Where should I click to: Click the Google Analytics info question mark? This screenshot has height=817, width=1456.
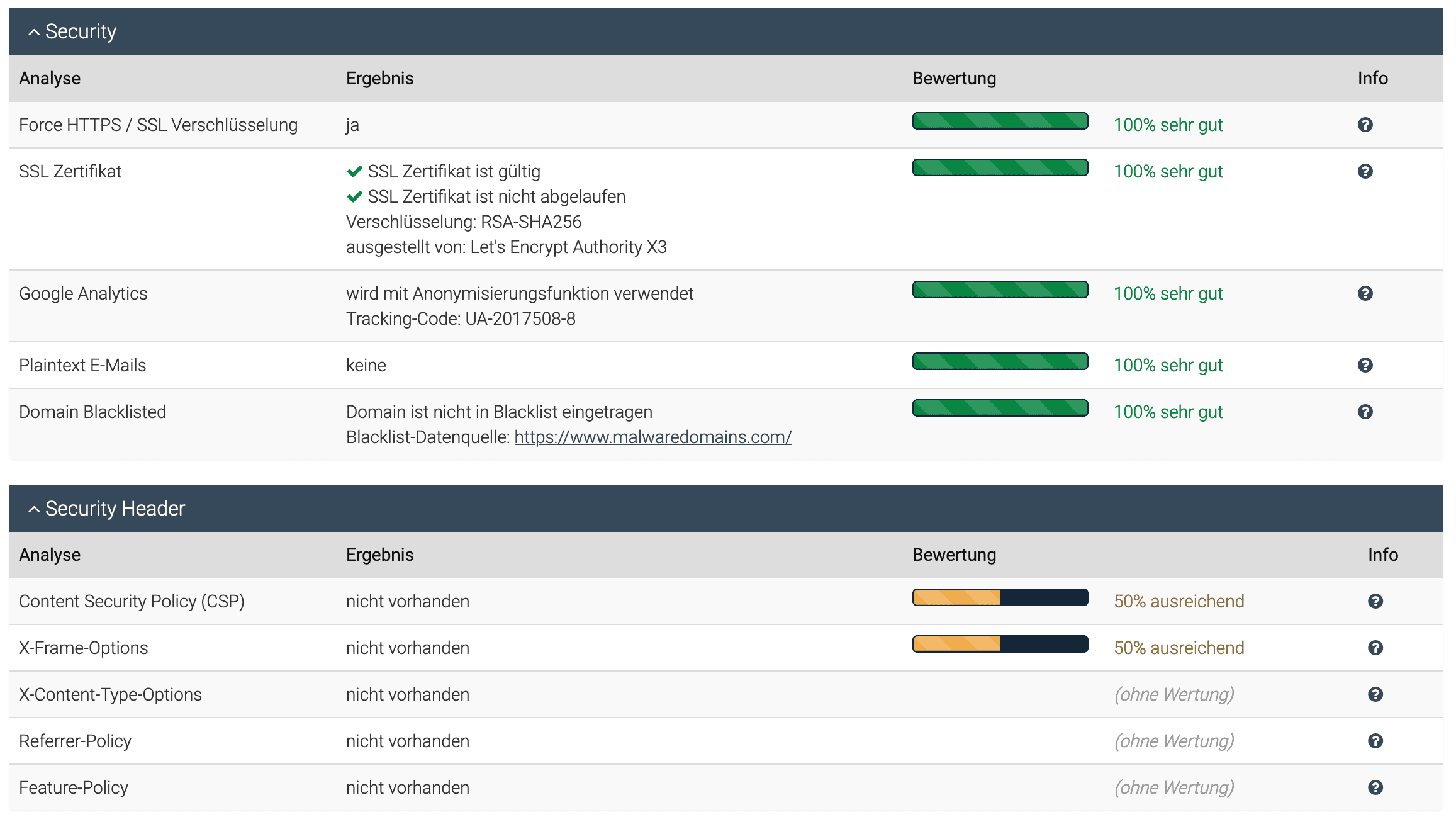click(x=1365, y=293)
